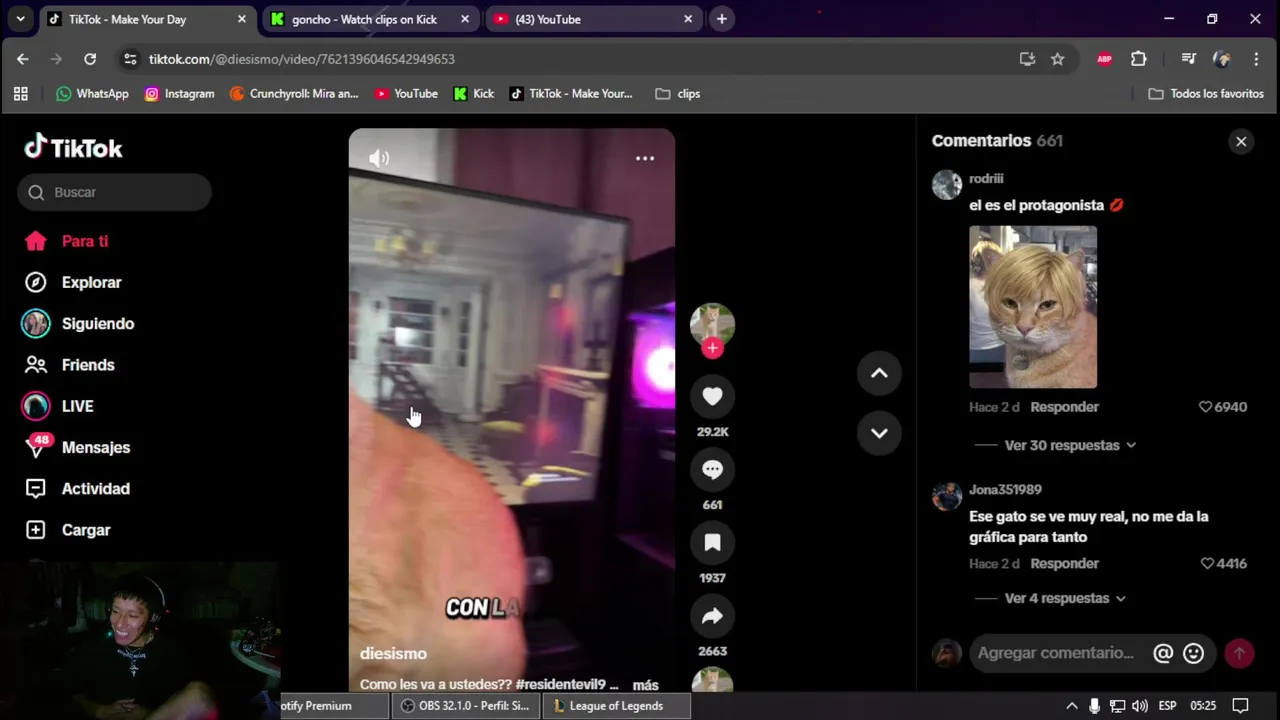Insert mention with @ icon

pyautogui.click(x=1163, y=653)
